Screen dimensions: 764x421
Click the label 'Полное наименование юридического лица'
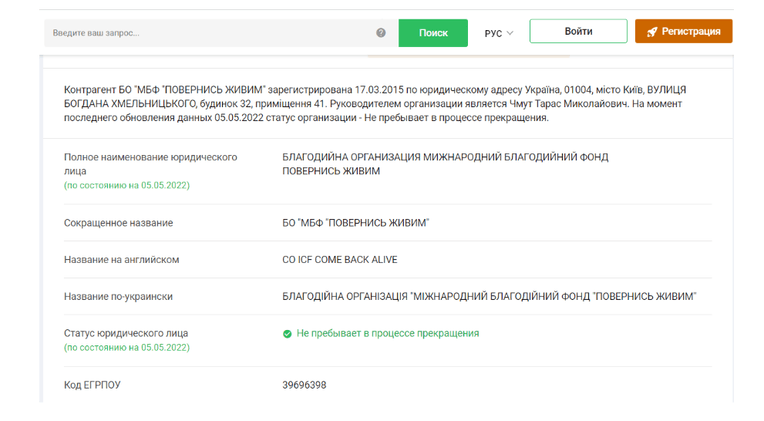pos(151,164)
